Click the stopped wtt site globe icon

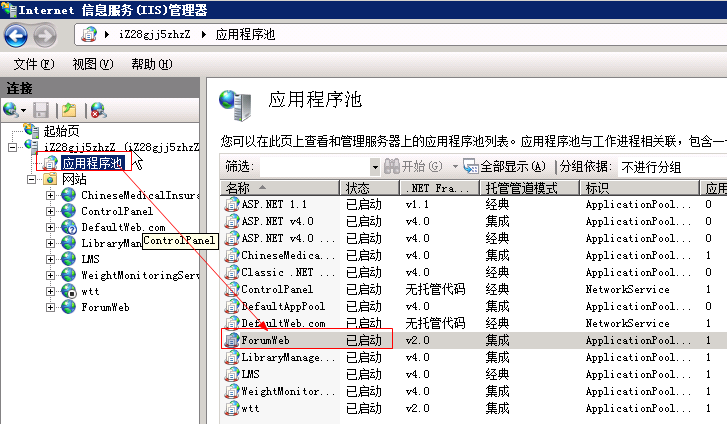coord(69,291)
